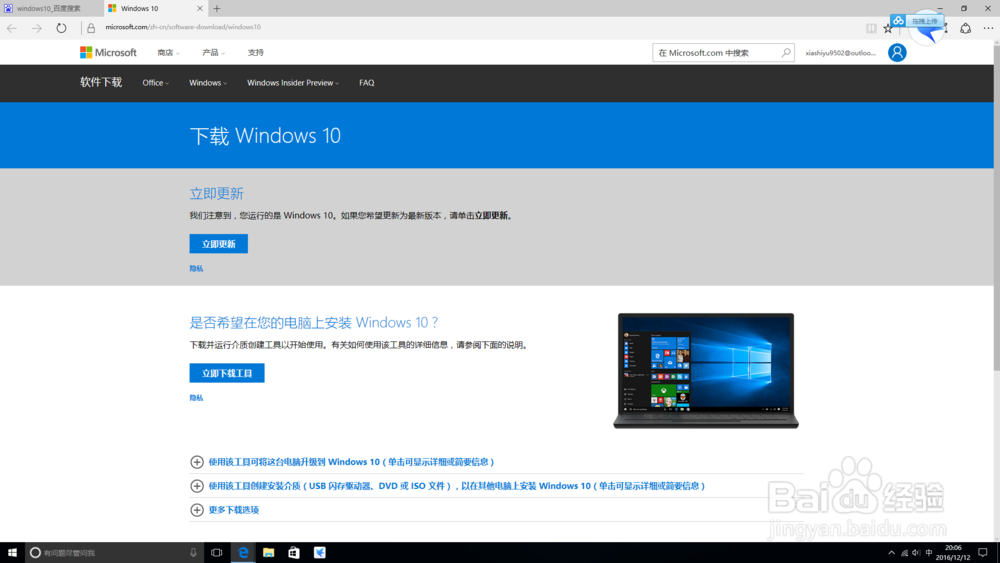The image size is (1000, 563).
Task: Click 隐私 link under 立即更新
Action: click(196, 268)
